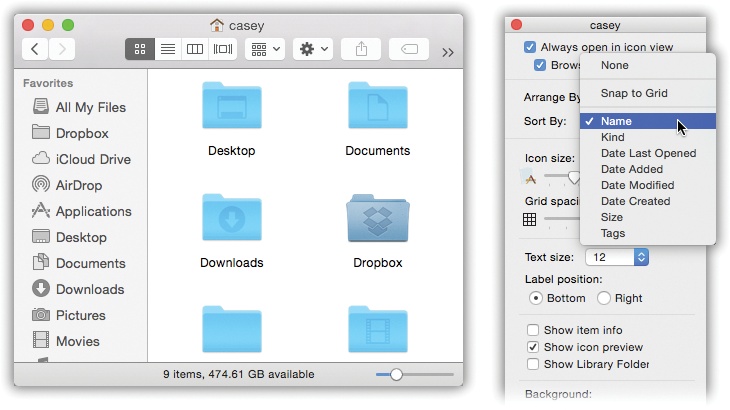The width and height of the screenshot is (730, 410).
Task: Open the Dropbox folder icon
Action: 377,220
